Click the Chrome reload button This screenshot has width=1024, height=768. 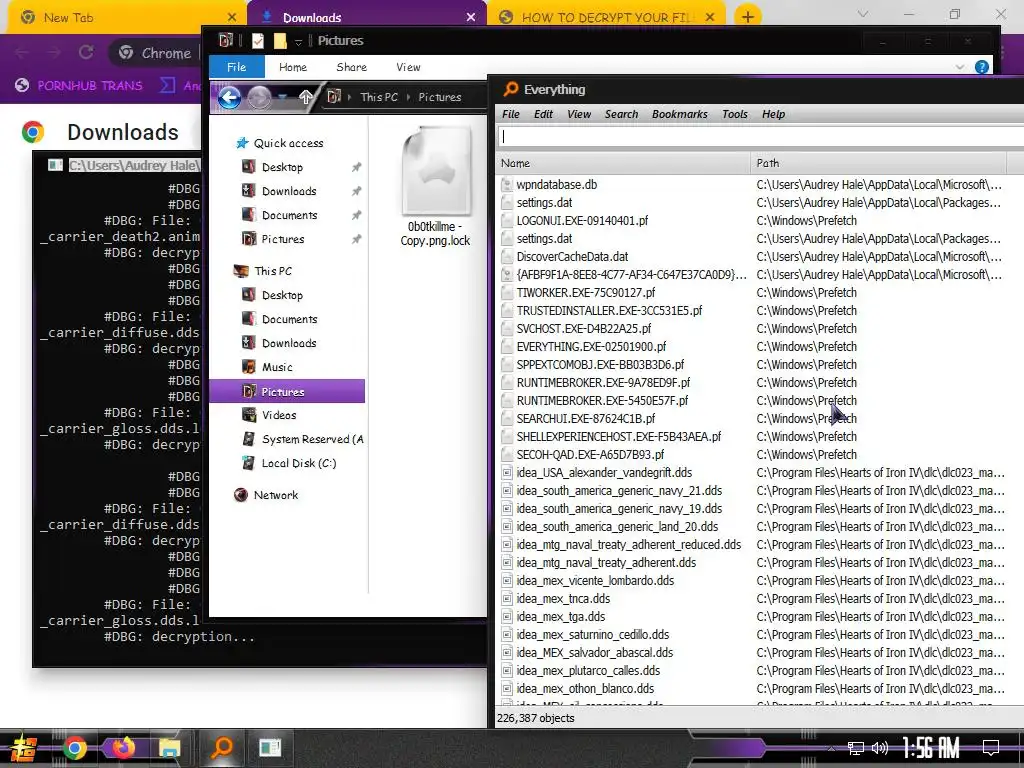86,53
